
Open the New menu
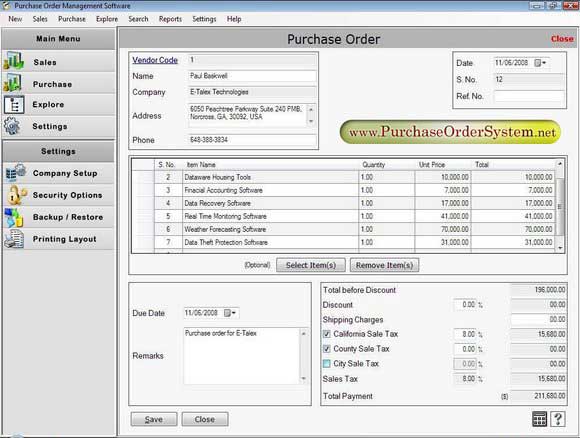pyautogui.click(x=15, y=19)
